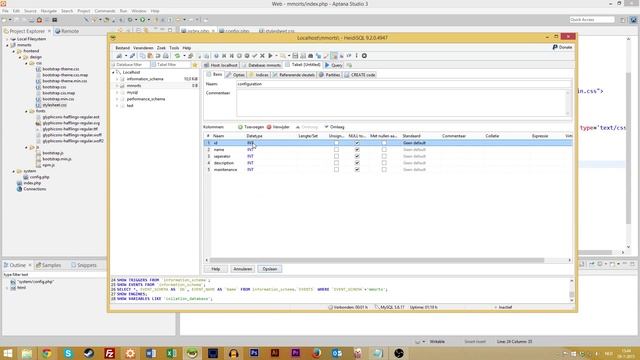Click the favorites star icon beside Tabel filter
This screenshot has width=640, height=360.
tap(195, 65)
